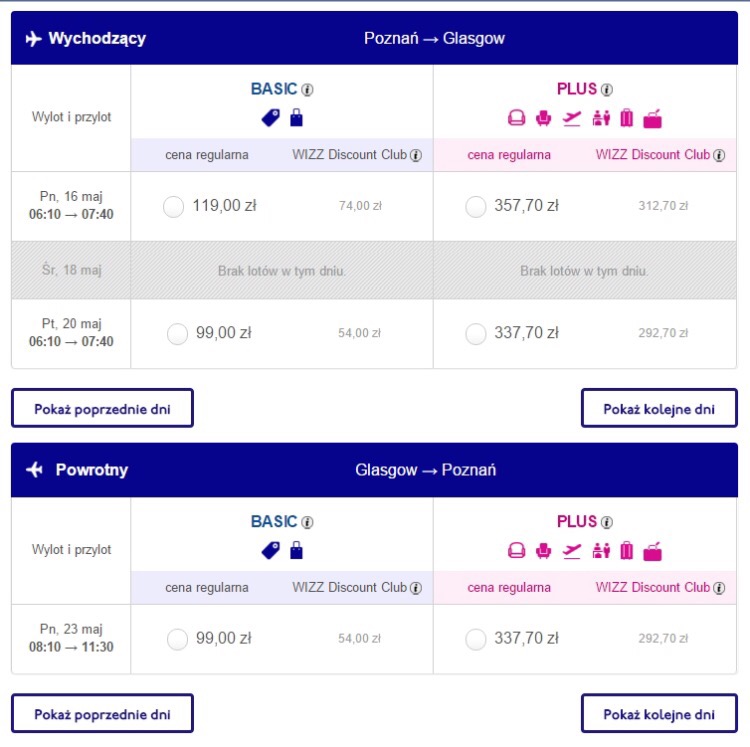Choose 337,70 zł PLUS return fare on 23 maj
The image size is (750, 747).
pos(476,639)
